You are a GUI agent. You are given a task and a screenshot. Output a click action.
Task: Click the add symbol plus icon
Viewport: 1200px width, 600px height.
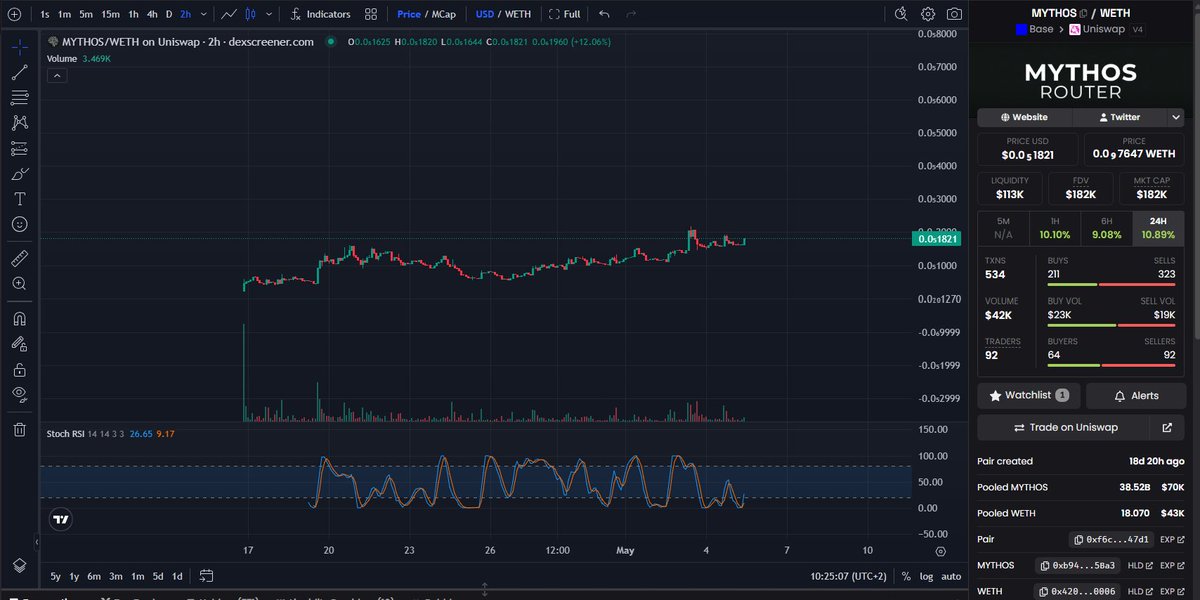click(14, 14)
